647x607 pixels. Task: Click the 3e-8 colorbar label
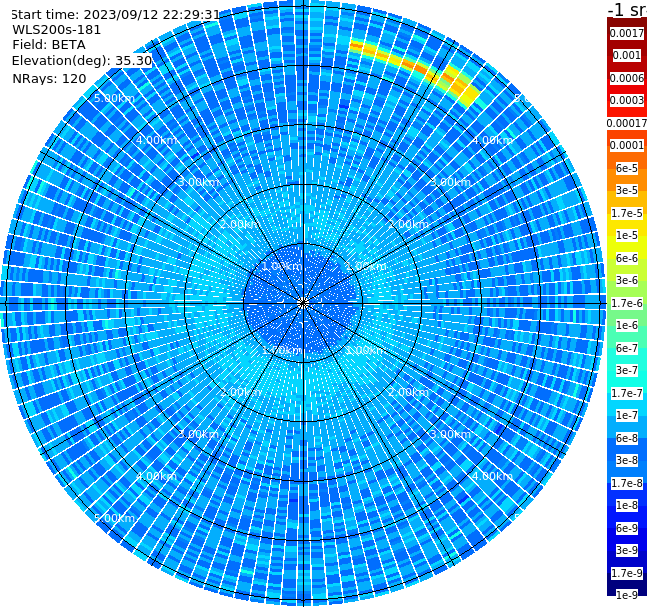pos(627,460)
